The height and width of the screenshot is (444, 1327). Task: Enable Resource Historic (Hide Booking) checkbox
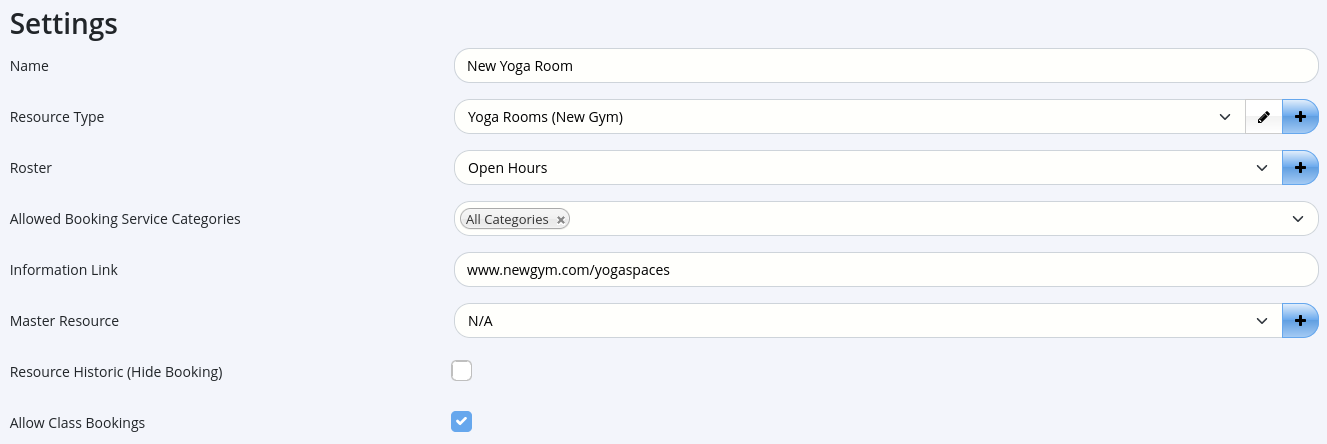(461, 372)
